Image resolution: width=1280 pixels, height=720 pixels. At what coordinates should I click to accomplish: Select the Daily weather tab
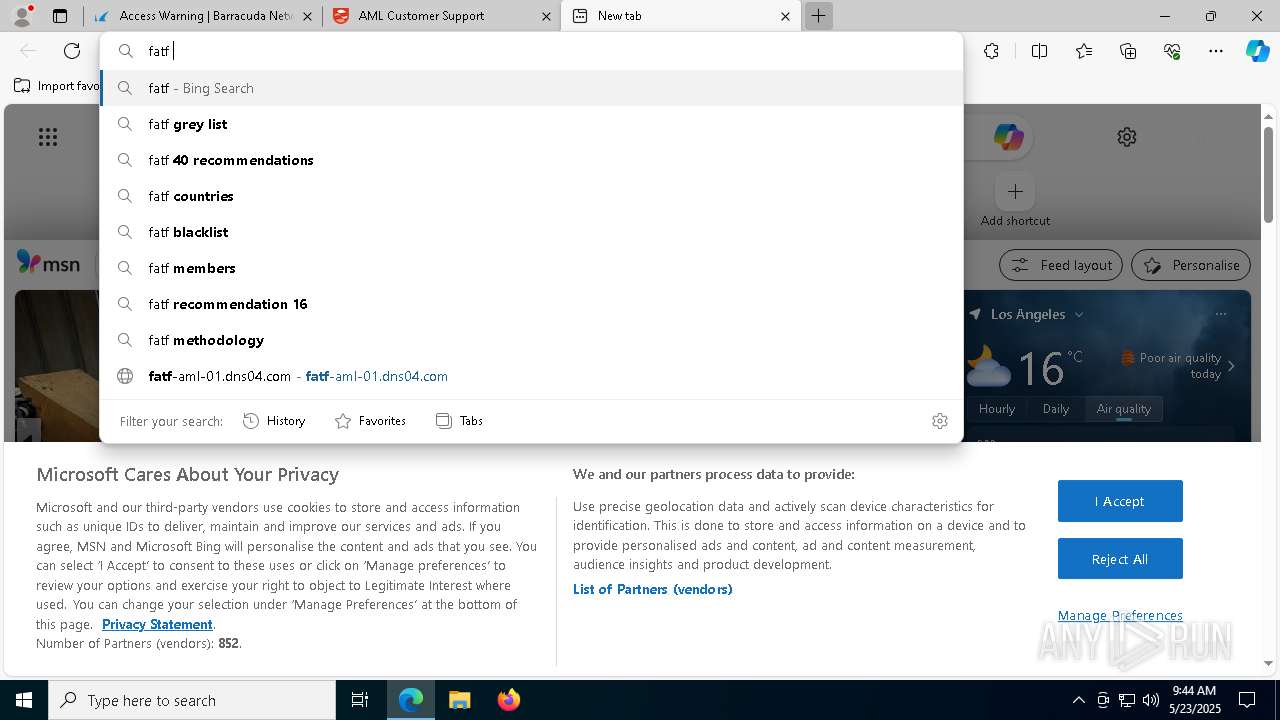click(1056, 408)
